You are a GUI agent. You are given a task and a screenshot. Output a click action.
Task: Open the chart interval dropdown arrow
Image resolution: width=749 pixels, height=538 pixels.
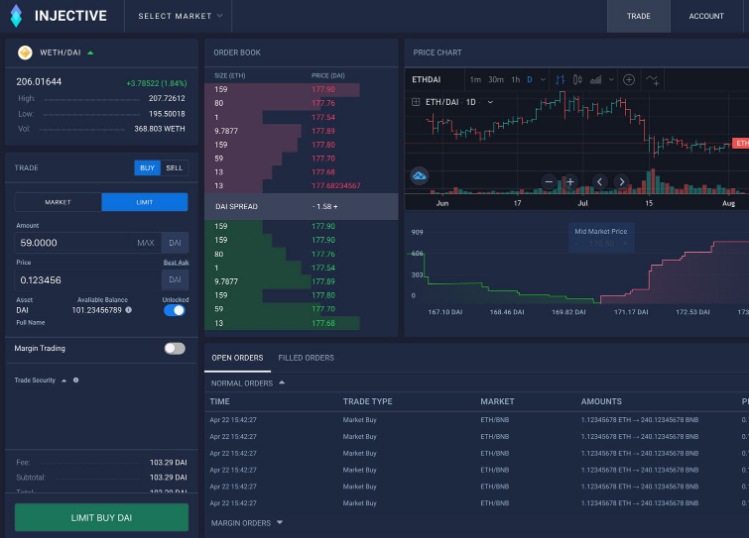[x=543, y=80]
